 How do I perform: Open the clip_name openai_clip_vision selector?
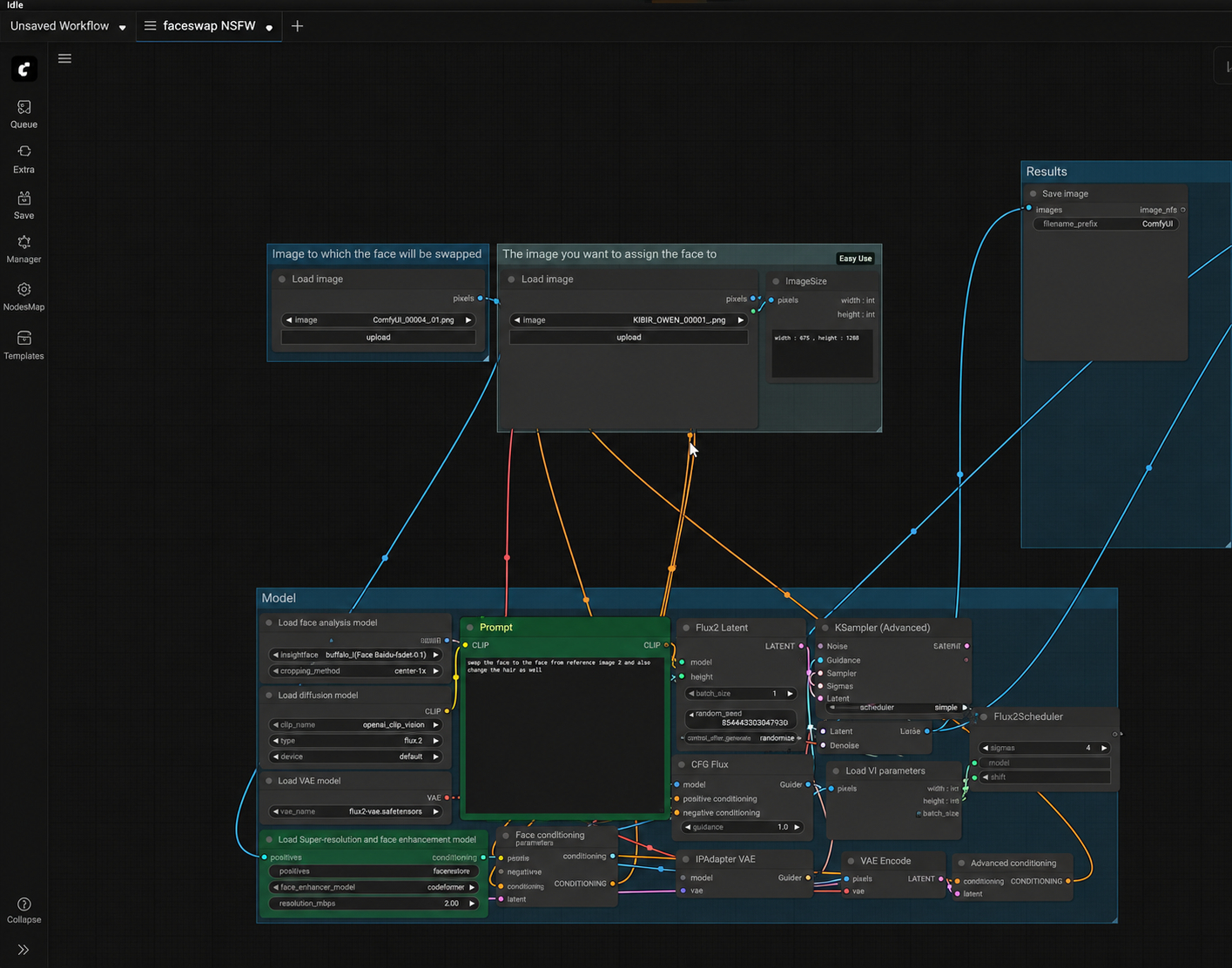(x=356, y=725)
